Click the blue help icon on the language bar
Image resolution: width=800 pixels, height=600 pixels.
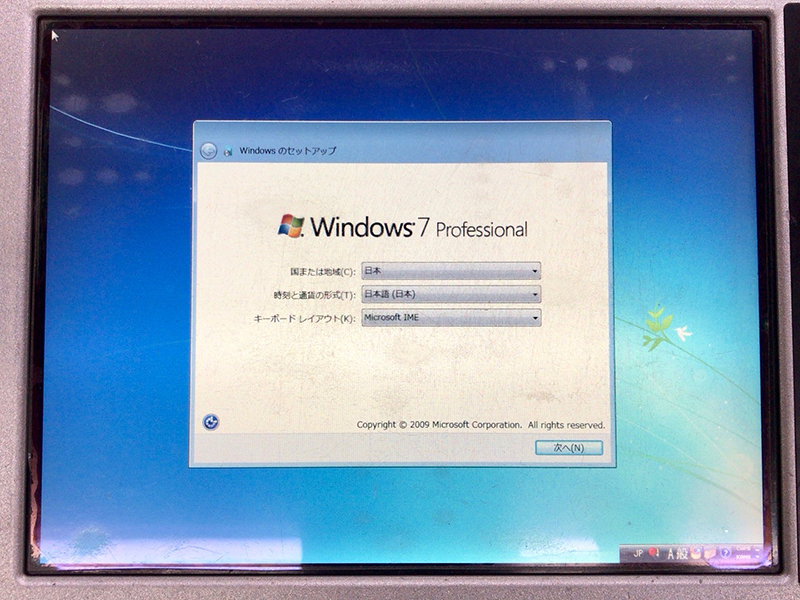click(725, 554)
